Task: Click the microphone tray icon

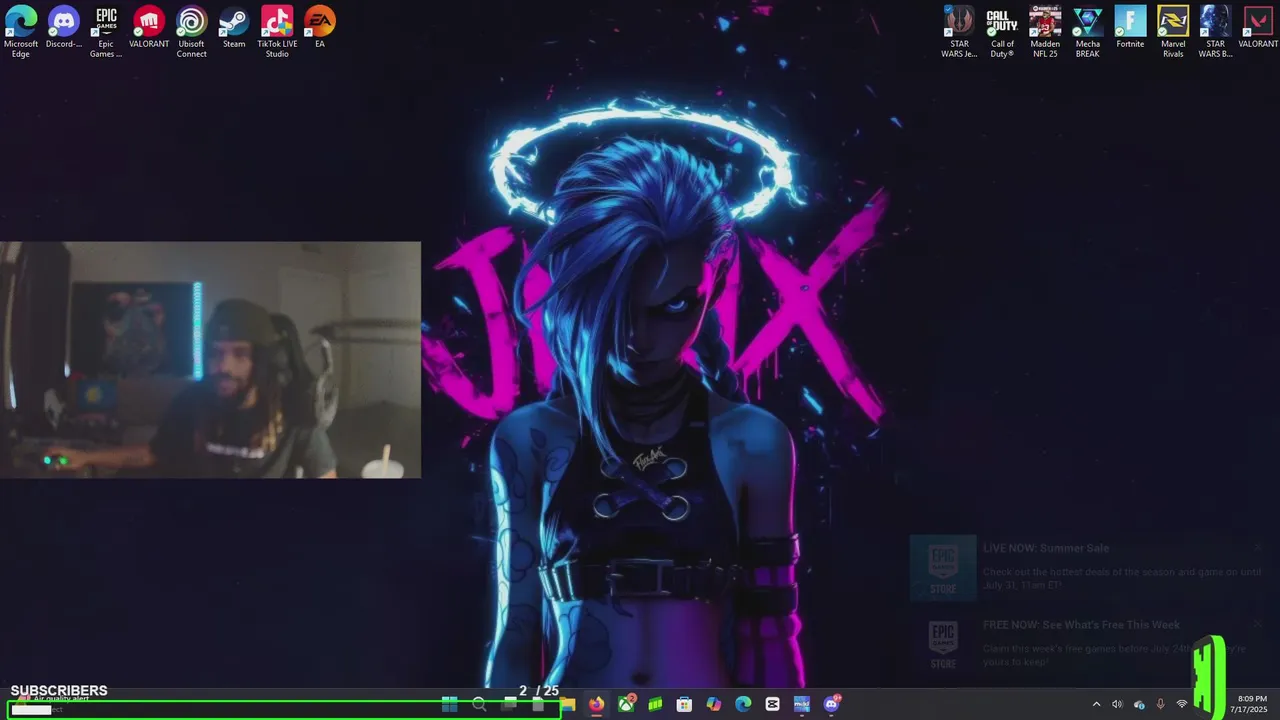Action: click(x=1160, y=705)
